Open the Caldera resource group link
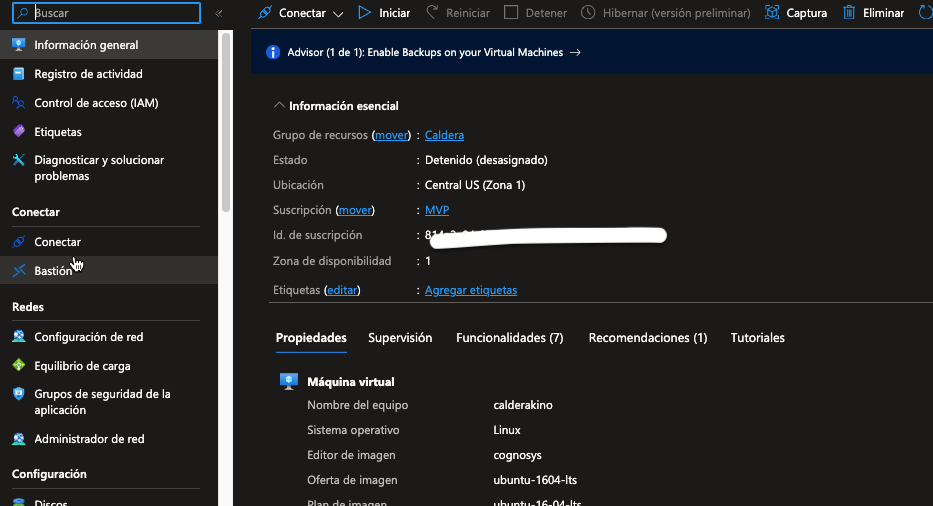933x506 pixels. (444, 135)
